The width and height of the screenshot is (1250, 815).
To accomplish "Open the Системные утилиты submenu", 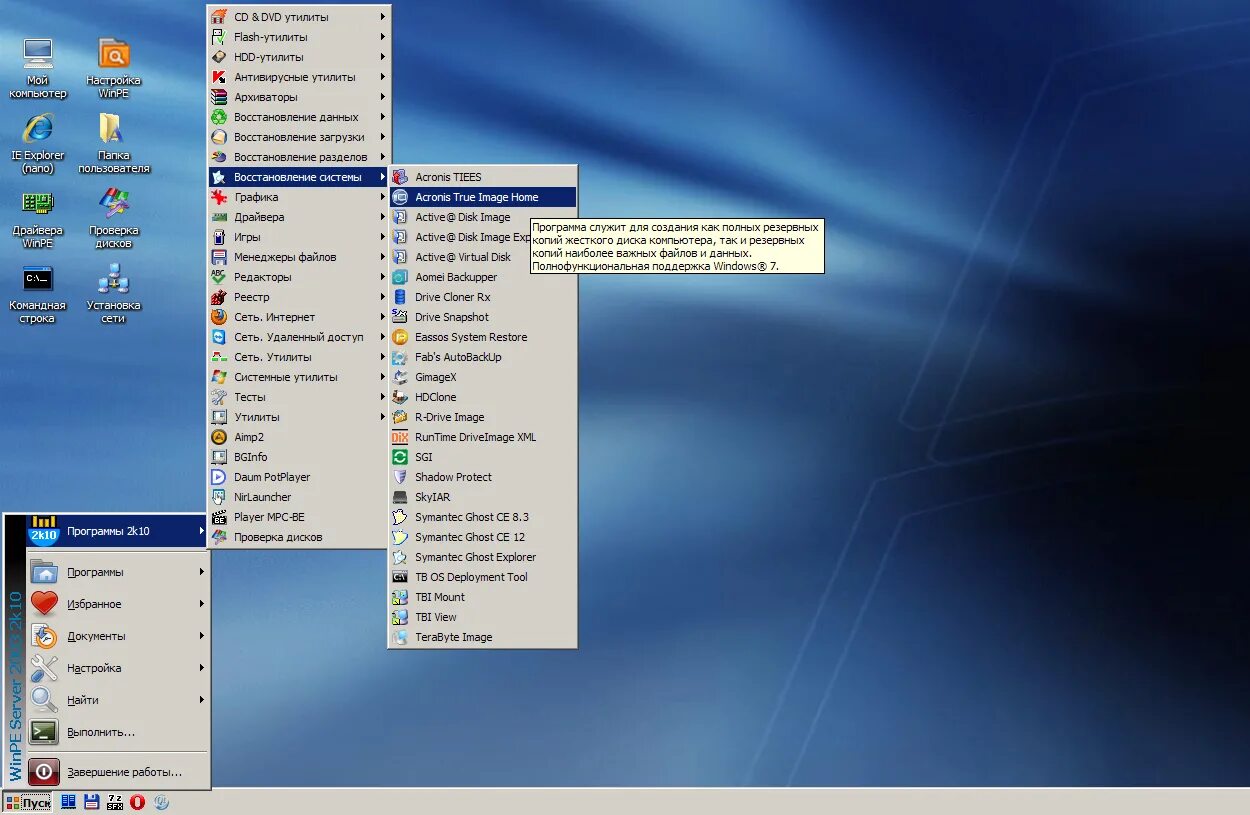I will (298, 377).
